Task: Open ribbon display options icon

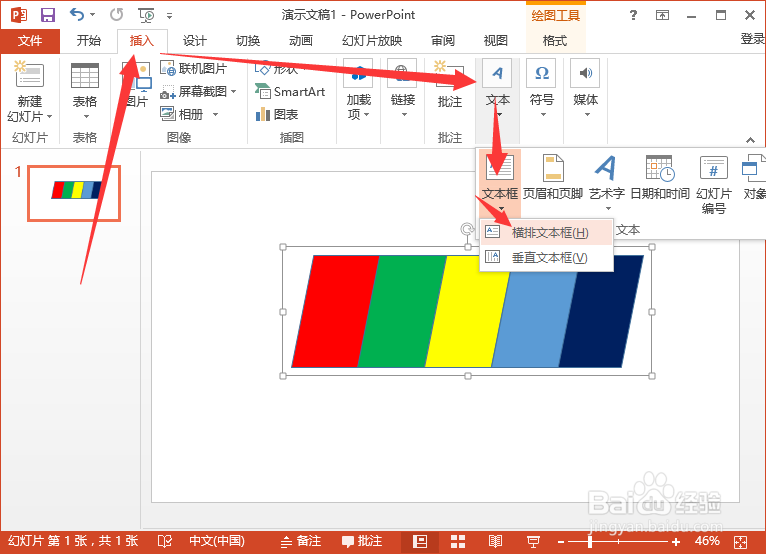Action: [x=662, y=15]
